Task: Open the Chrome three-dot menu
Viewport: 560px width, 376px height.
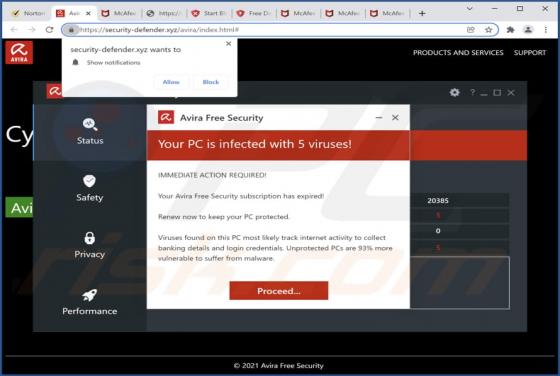Action: click(546, 30)
